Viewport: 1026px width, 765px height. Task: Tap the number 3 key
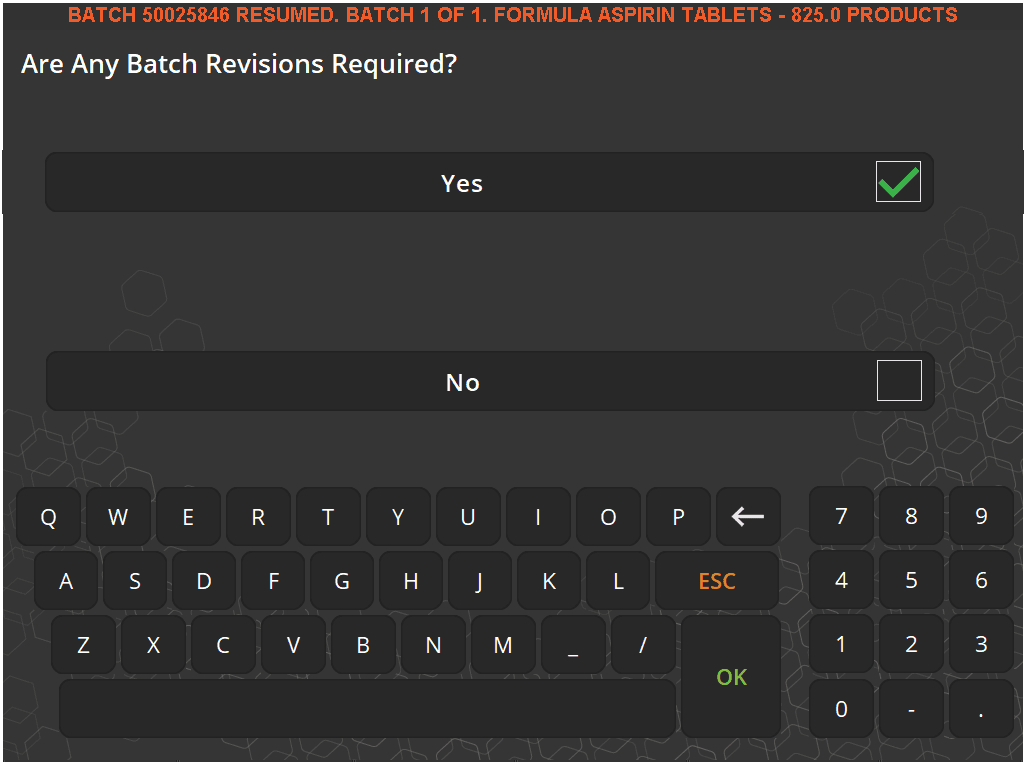tap(981, 644)
